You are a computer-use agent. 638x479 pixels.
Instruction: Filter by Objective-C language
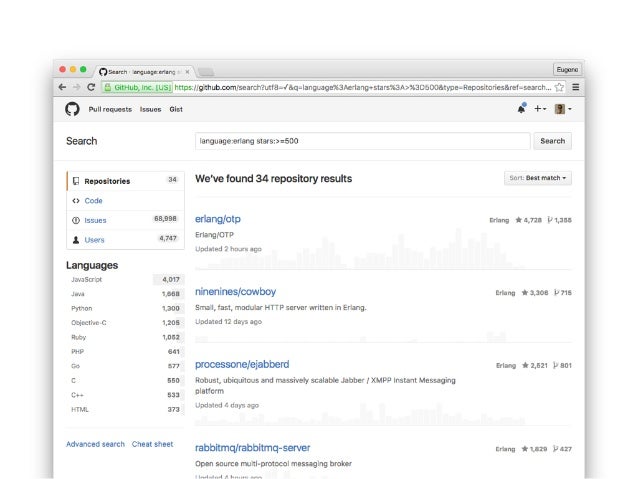click(x=125, y=323)
